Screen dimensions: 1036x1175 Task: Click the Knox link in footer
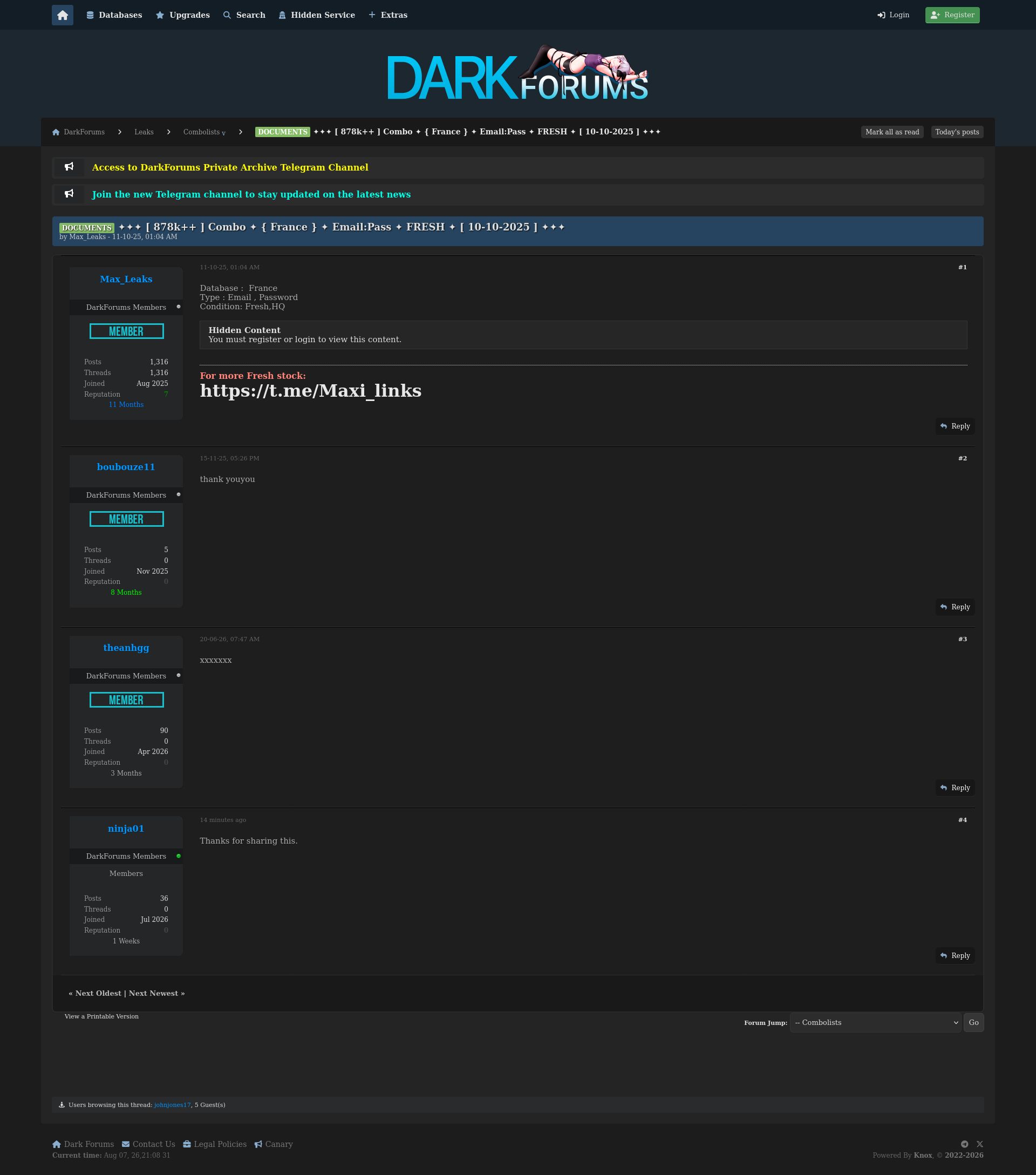pyautogui.click(x=923, y=1156)
